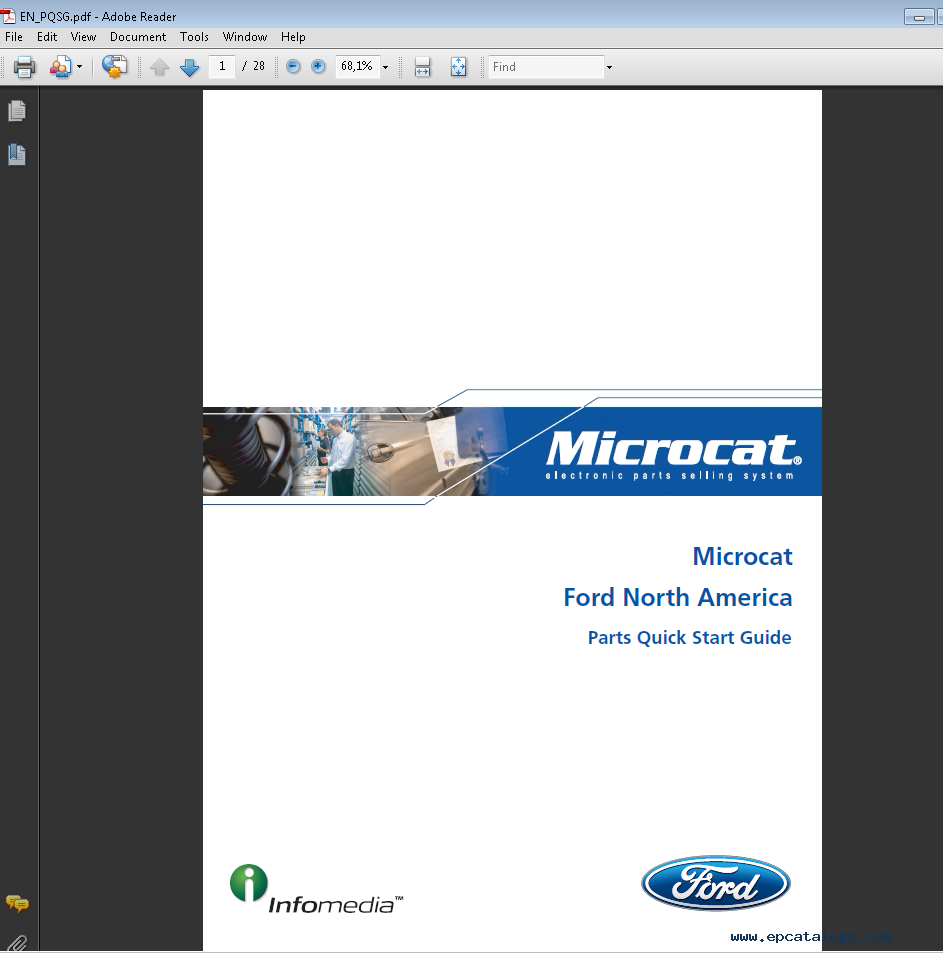Open the Pages thumbnail panel
Viewport: 943px width, 953px height.
click(17, 111)
